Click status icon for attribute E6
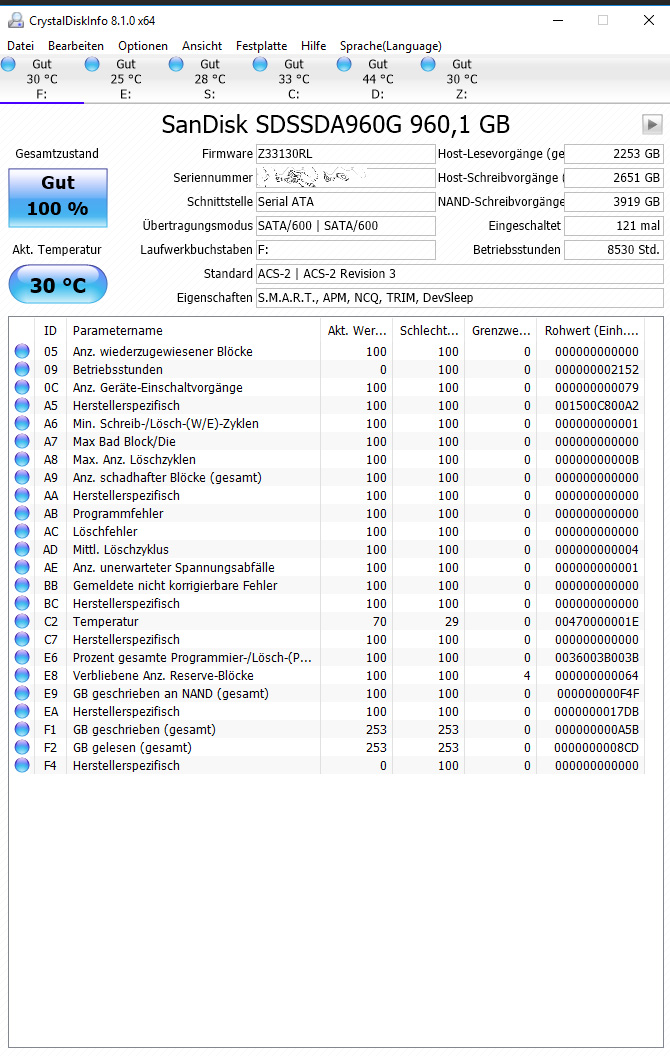This screenshot has height=1056, width=670. coord(22,657)
